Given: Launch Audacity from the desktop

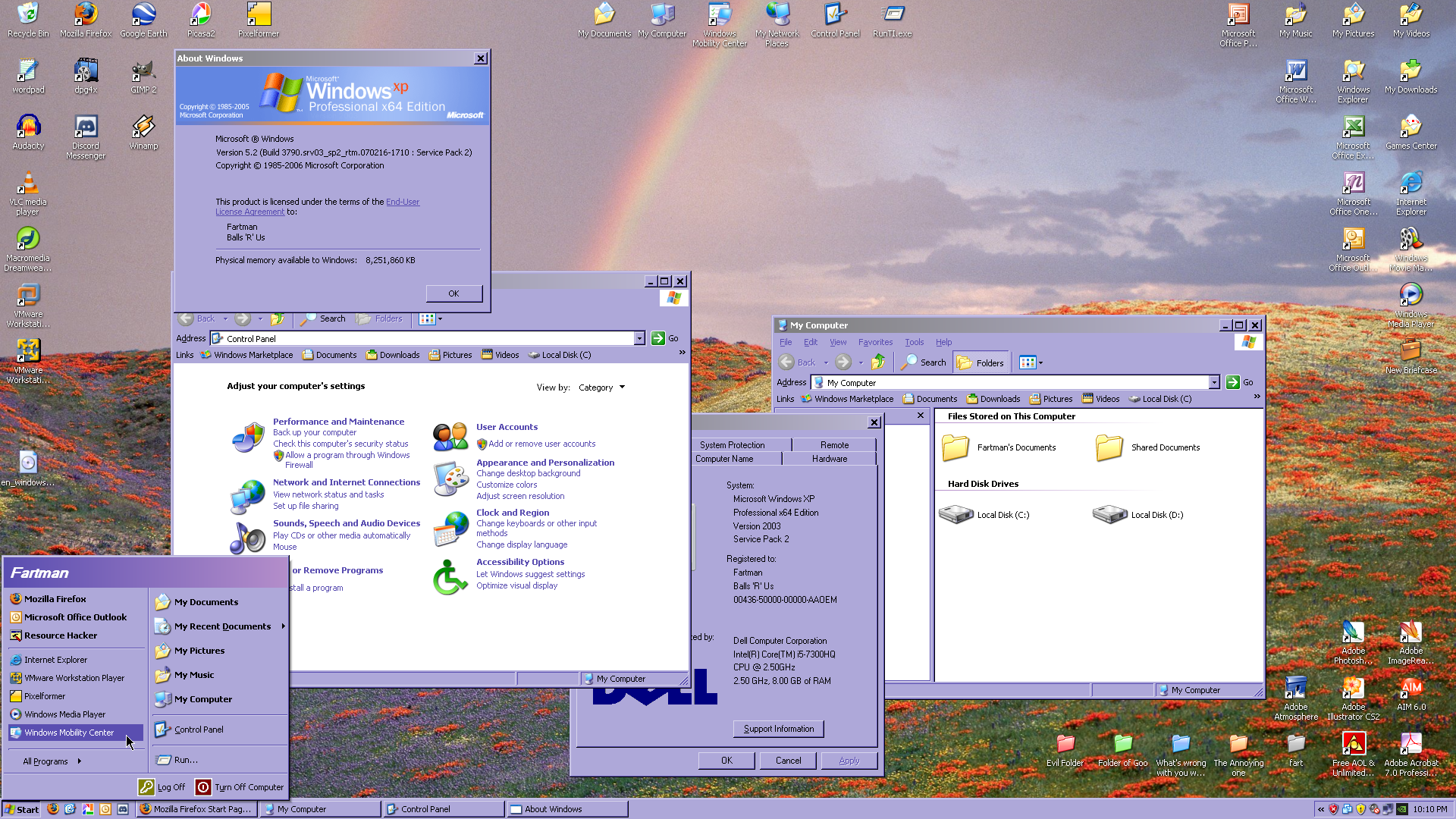Looking at the screenshot, I should 28,132.
